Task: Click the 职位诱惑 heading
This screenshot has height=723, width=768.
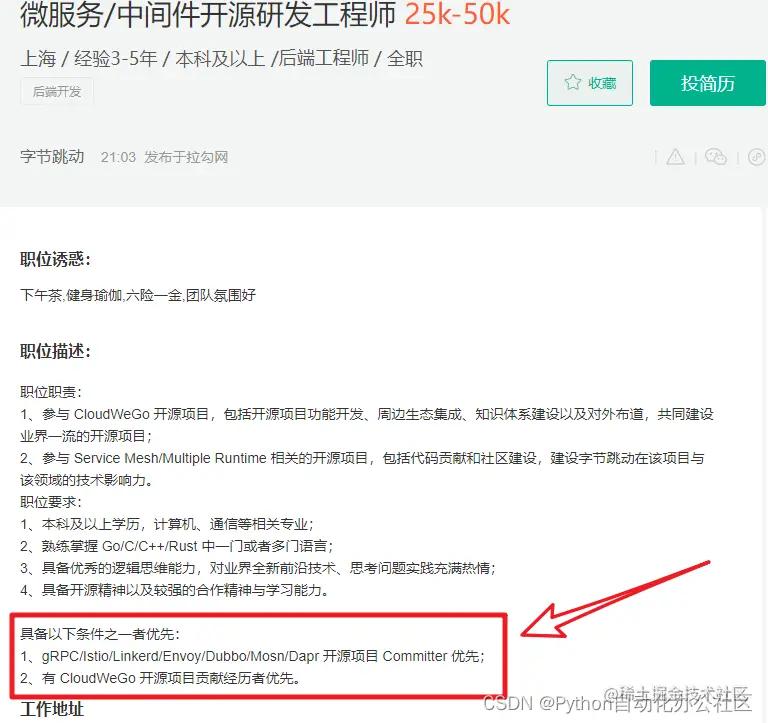Action: [x=55, y=259]
